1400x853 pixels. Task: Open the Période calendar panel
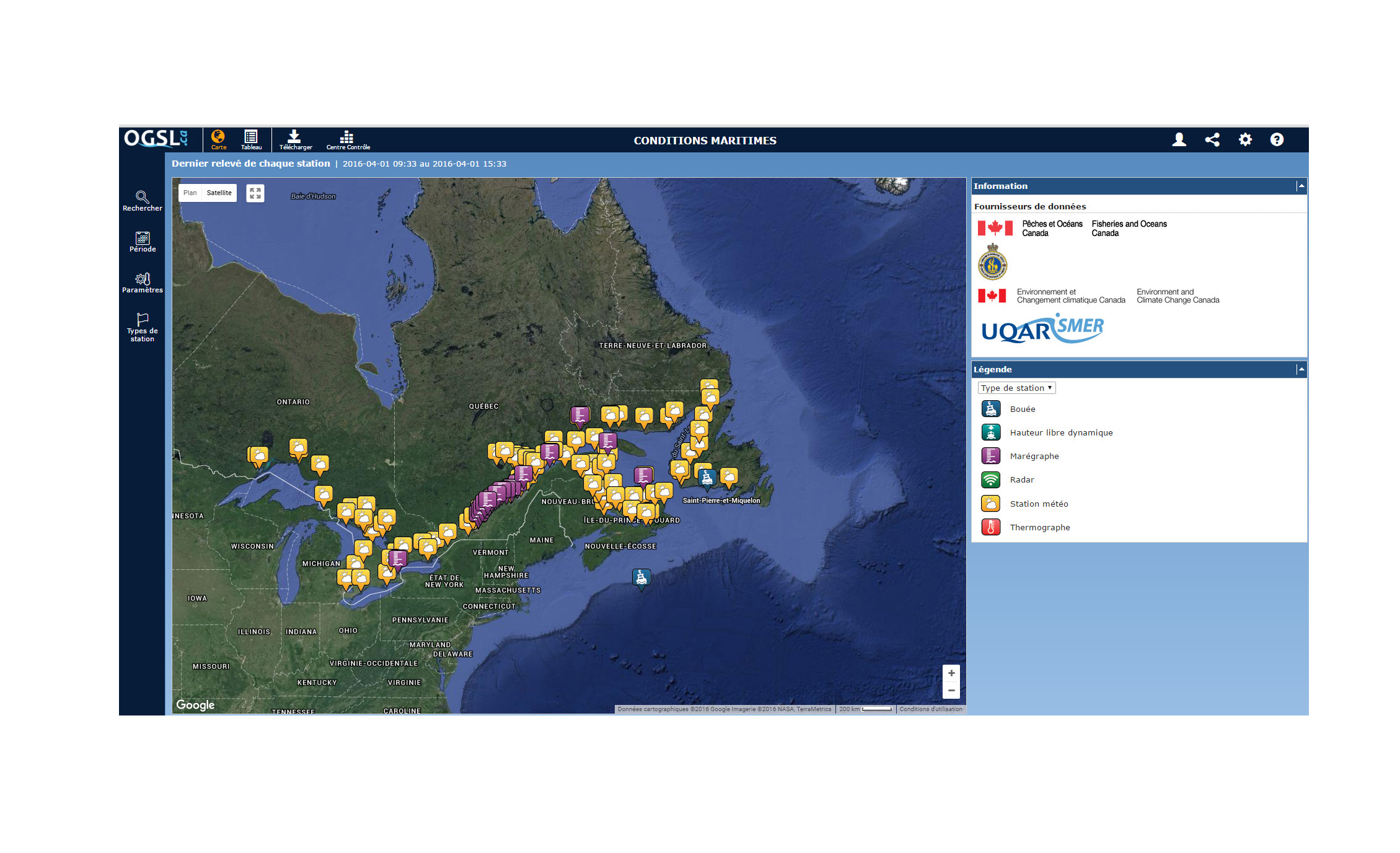[x=142, y=242]
